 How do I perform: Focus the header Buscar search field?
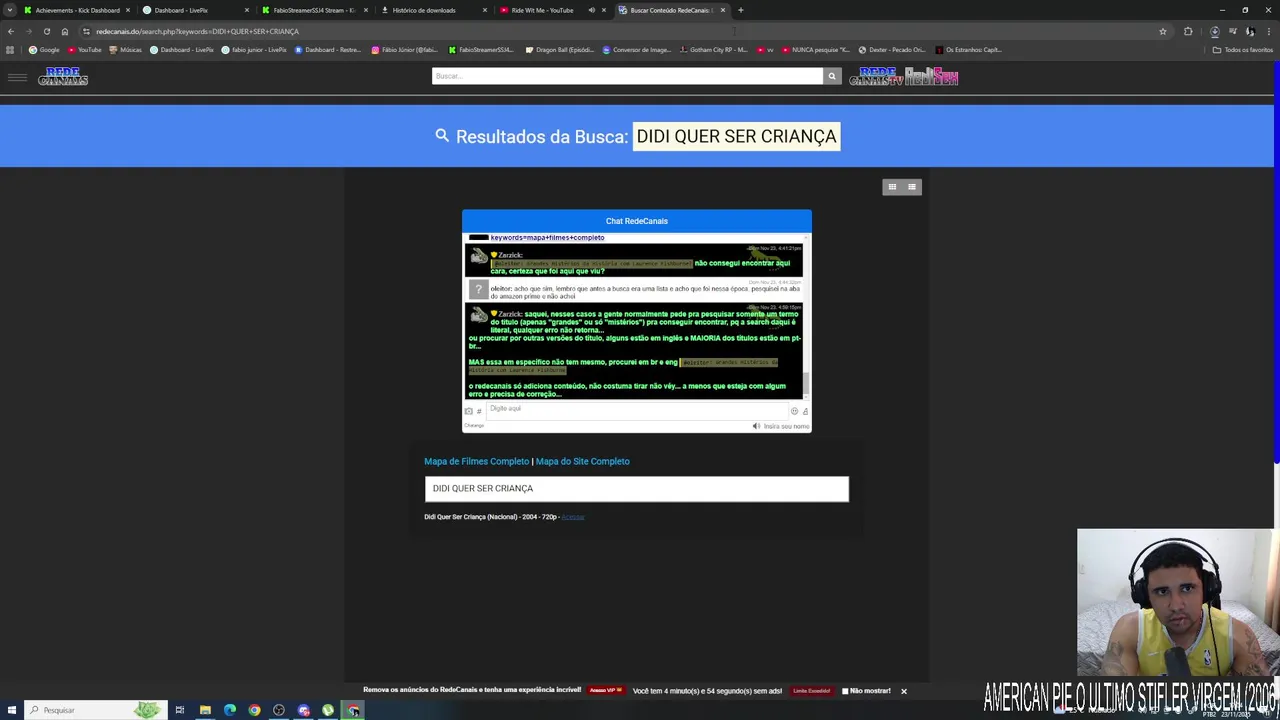[627, 76]
